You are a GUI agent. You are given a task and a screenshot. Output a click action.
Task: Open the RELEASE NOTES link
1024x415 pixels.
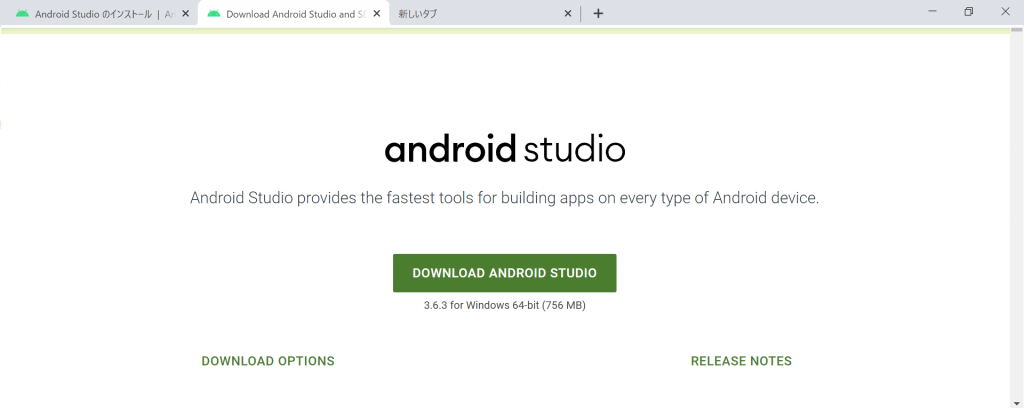click(741, 361)
